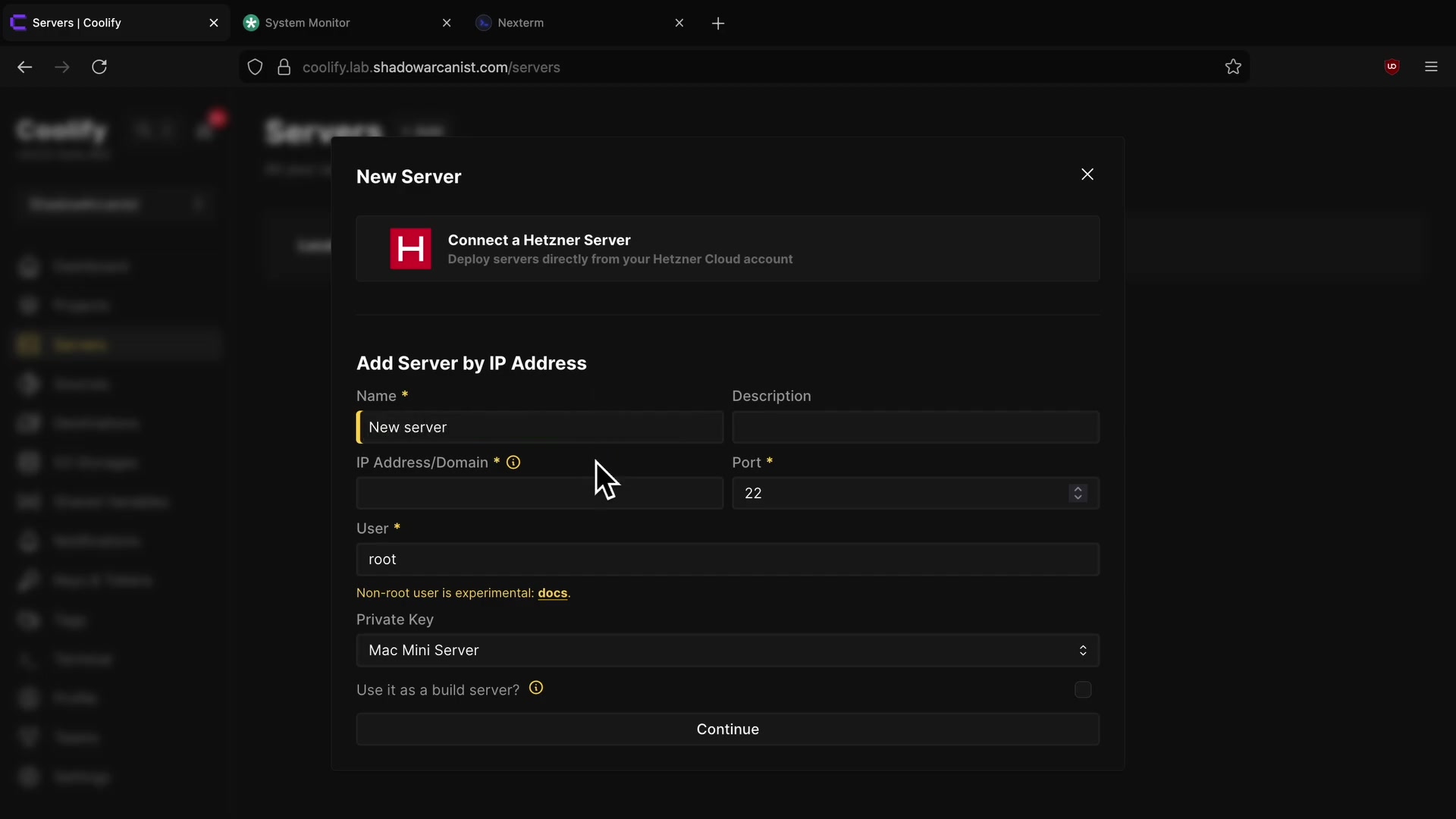Click the New Server dialog title
The width and height of the screenshot is (1456, 819).
[x=409, y=177]
